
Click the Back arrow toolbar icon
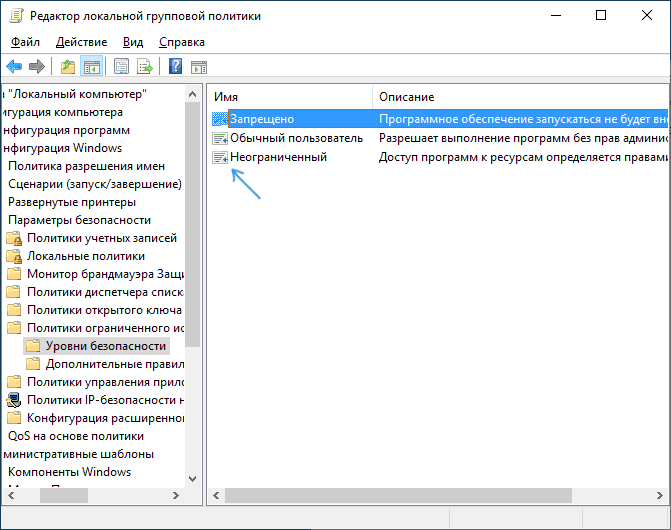(14, 66)
